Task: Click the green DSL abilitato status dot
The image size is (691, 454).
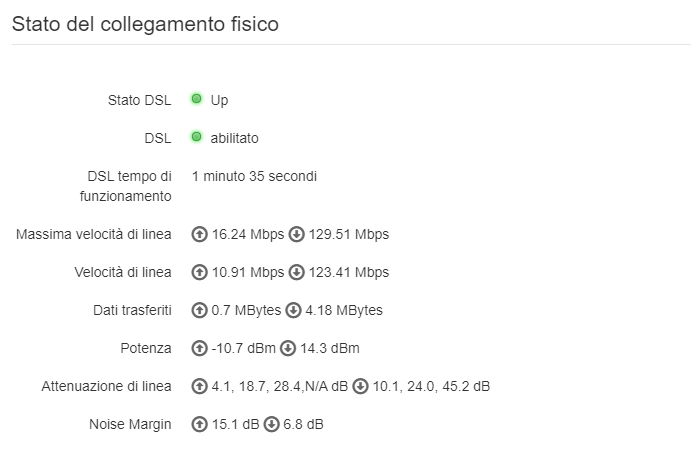Action: 197,137
